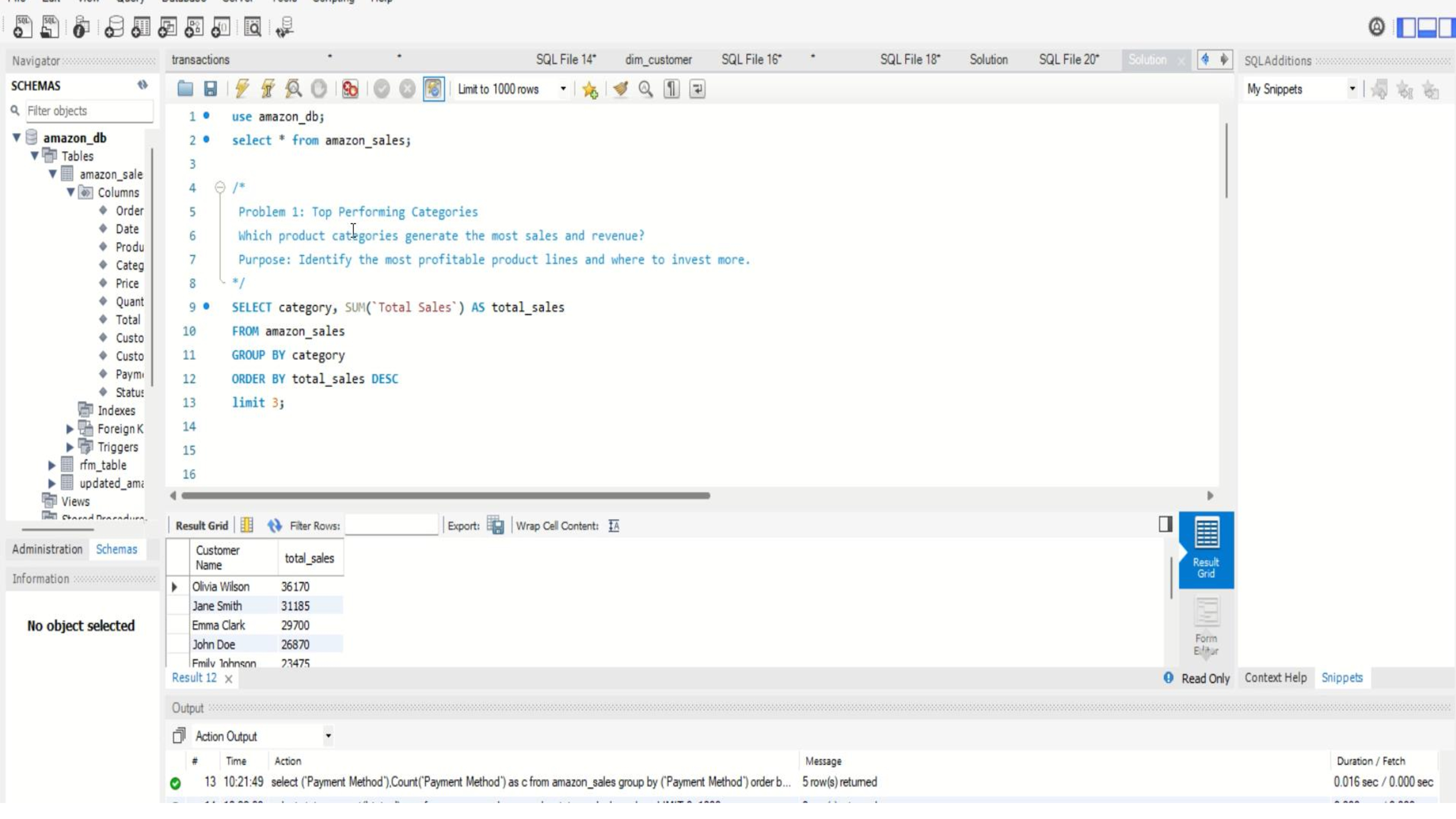Toggle continue-on-error stop icon
The width and height of the screenshot is (1456, 819).
coord(350,89)
